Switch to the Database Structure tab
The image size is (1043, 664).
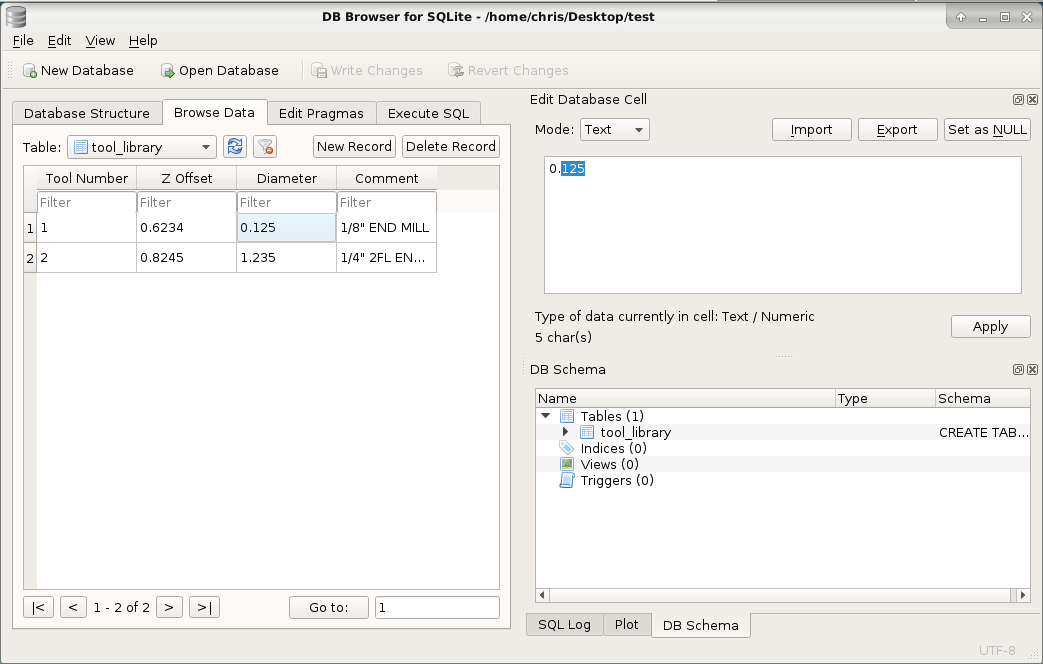(x=87, y=113)
